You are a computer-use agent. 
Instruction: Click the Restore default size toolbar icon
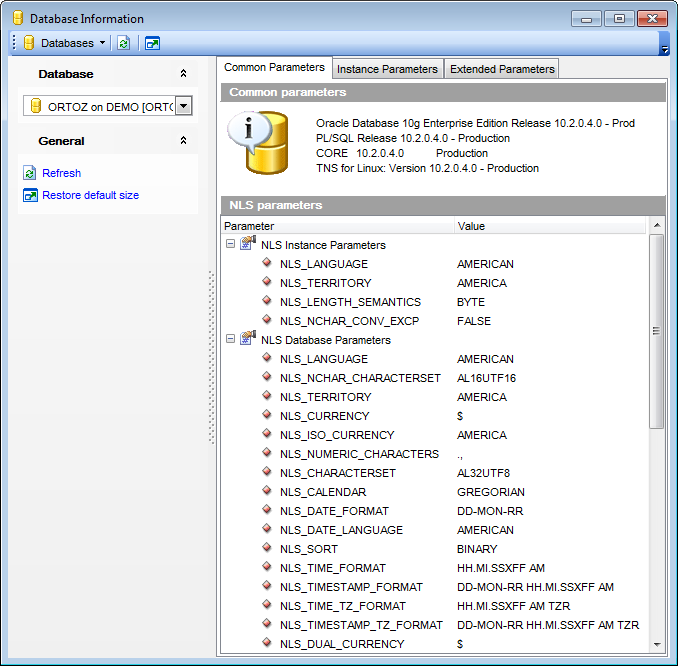[x=152, y=43]
